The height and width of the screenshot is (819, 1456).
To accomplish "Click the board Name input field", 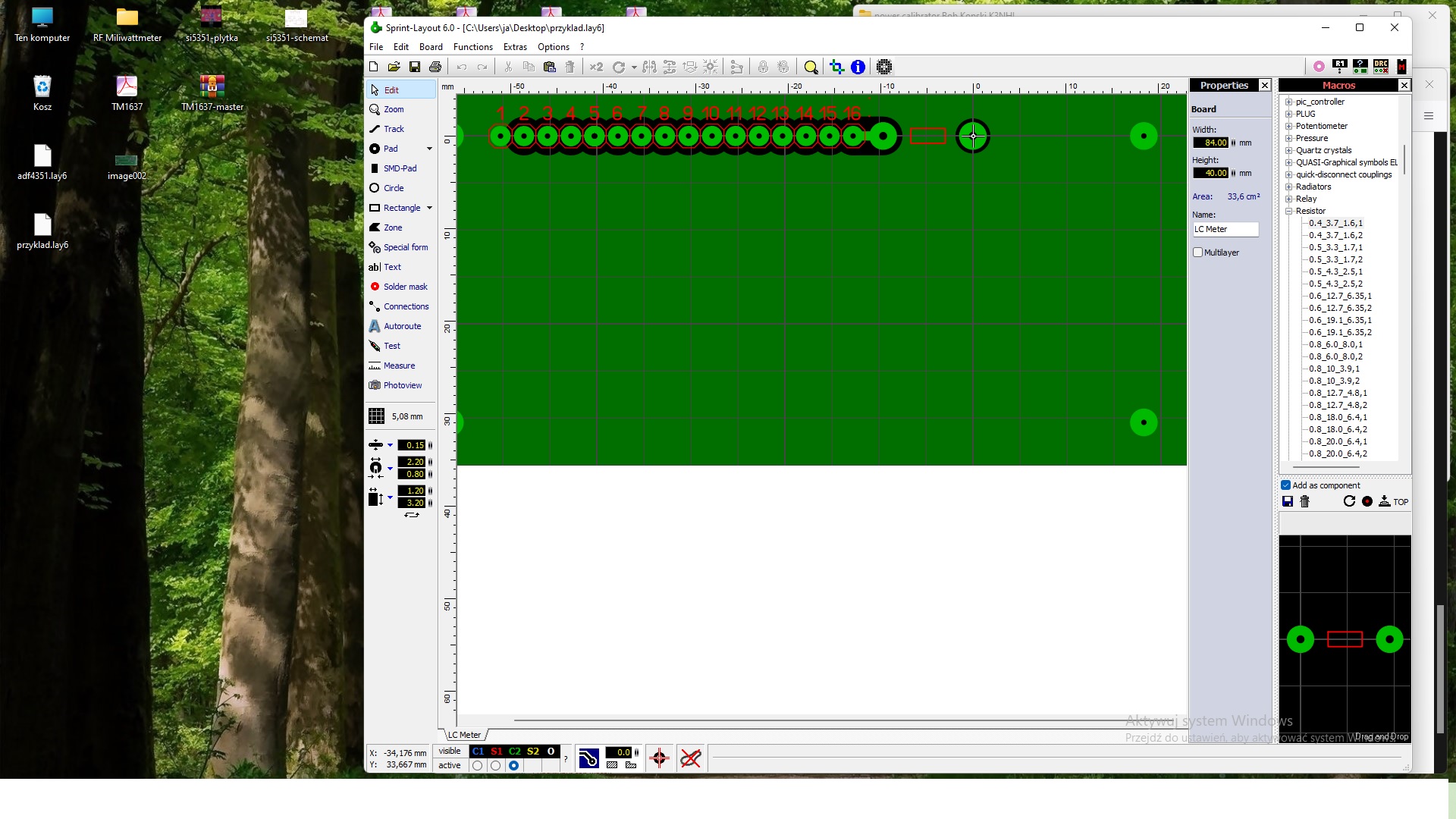I will tap(1225, 229).
